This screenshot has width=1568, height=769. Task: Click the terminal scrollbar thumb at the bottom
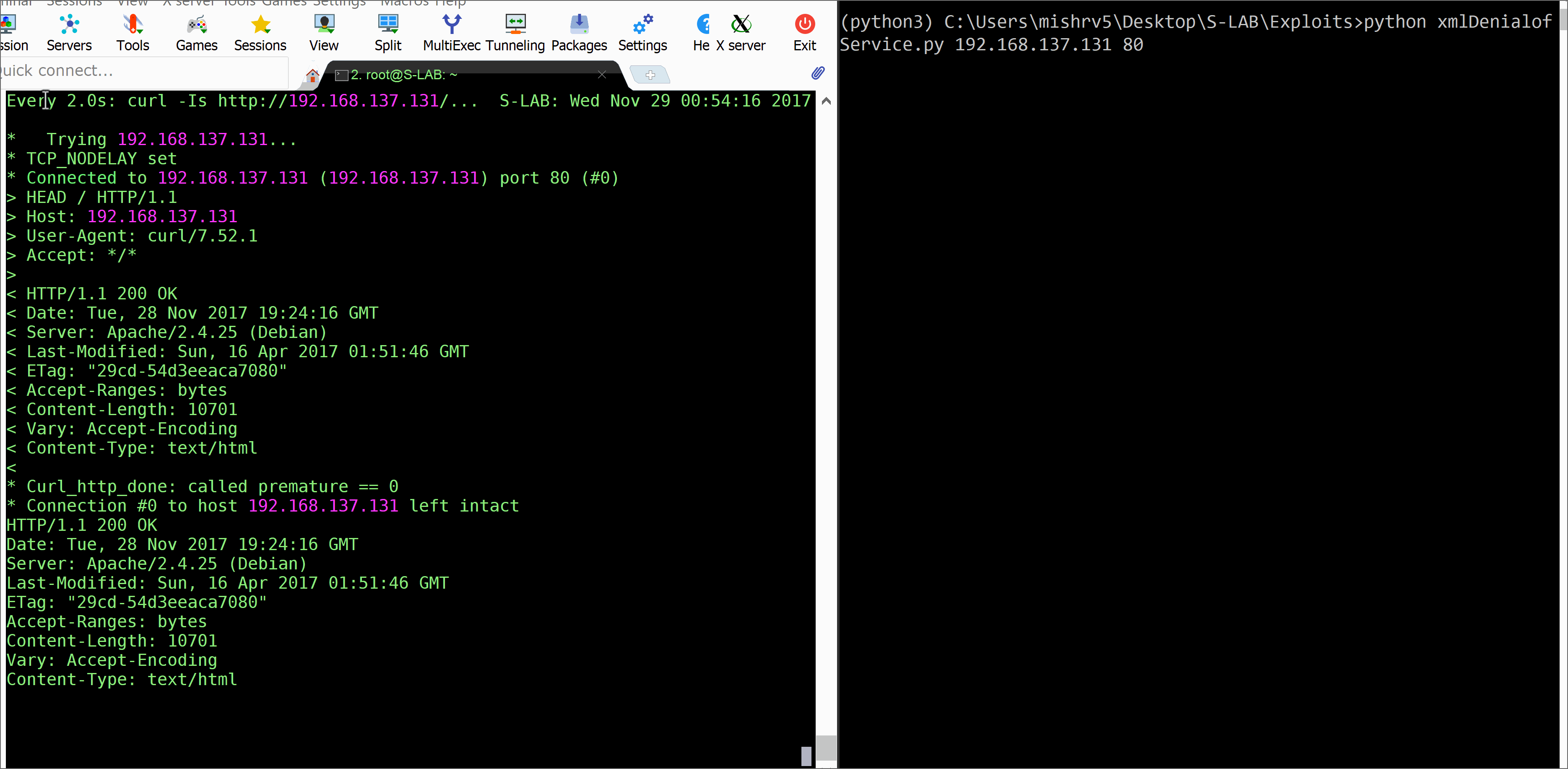click(x=826, y=748)
